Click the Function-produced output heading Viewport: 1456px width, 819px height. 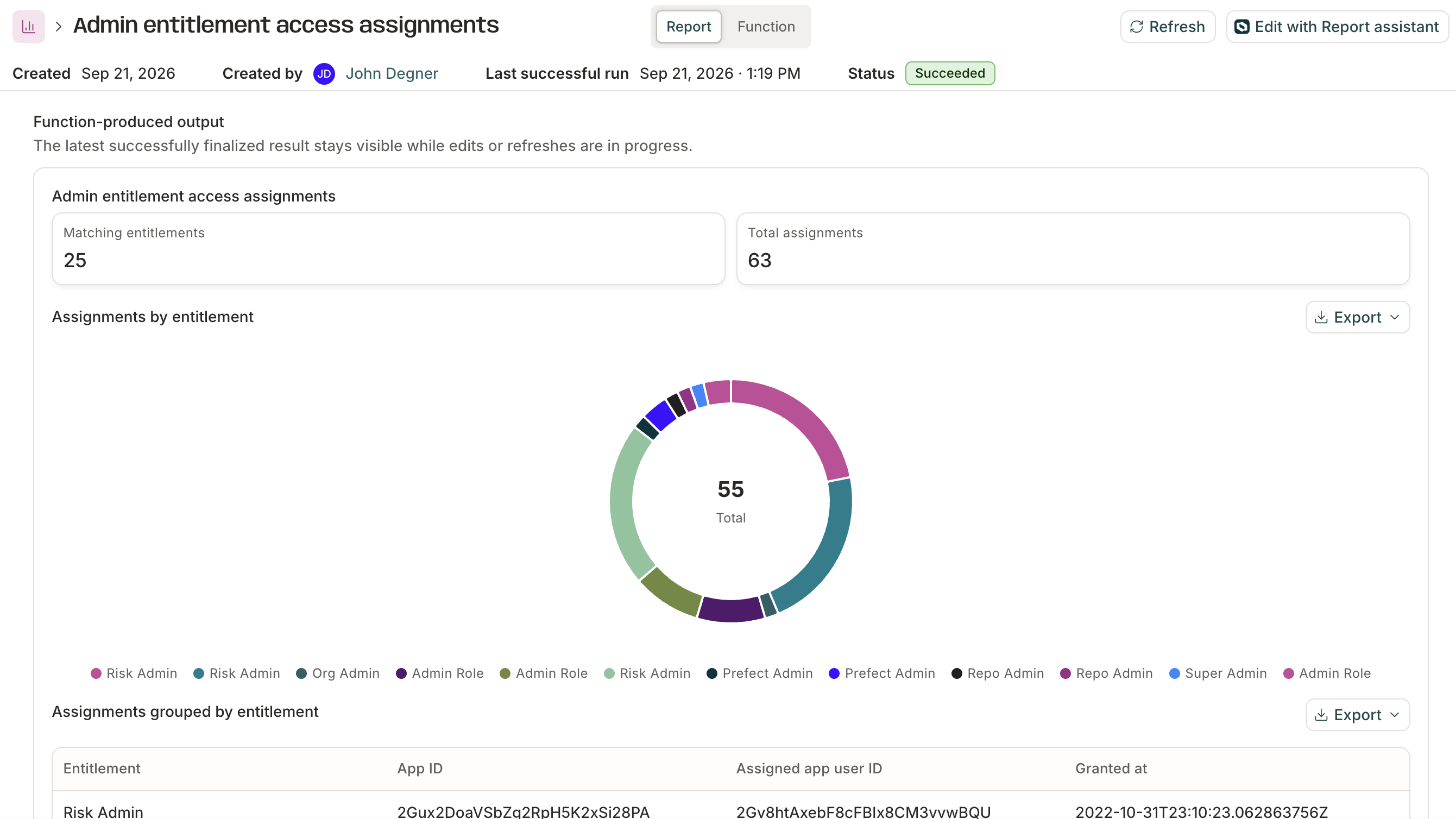pyautogui.click(x=128, y=122)
